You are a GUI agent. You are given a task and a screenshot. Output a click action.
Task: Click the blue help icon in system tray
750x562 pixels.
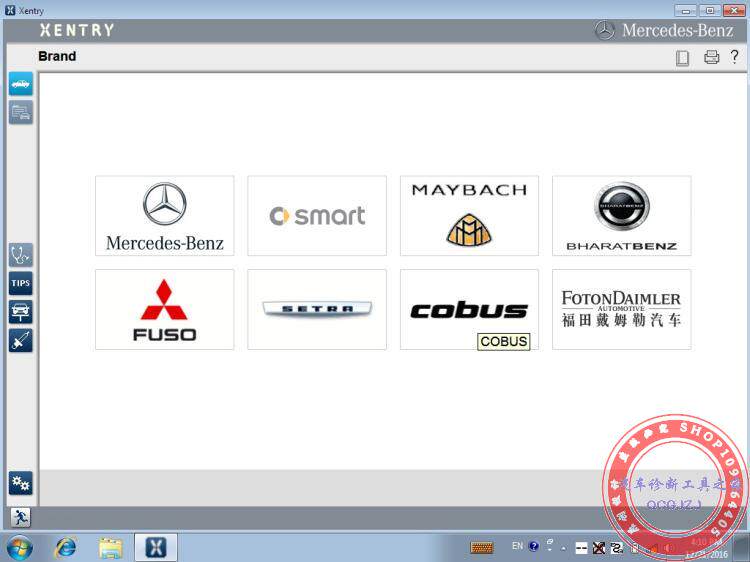click(x=534, y=546)
